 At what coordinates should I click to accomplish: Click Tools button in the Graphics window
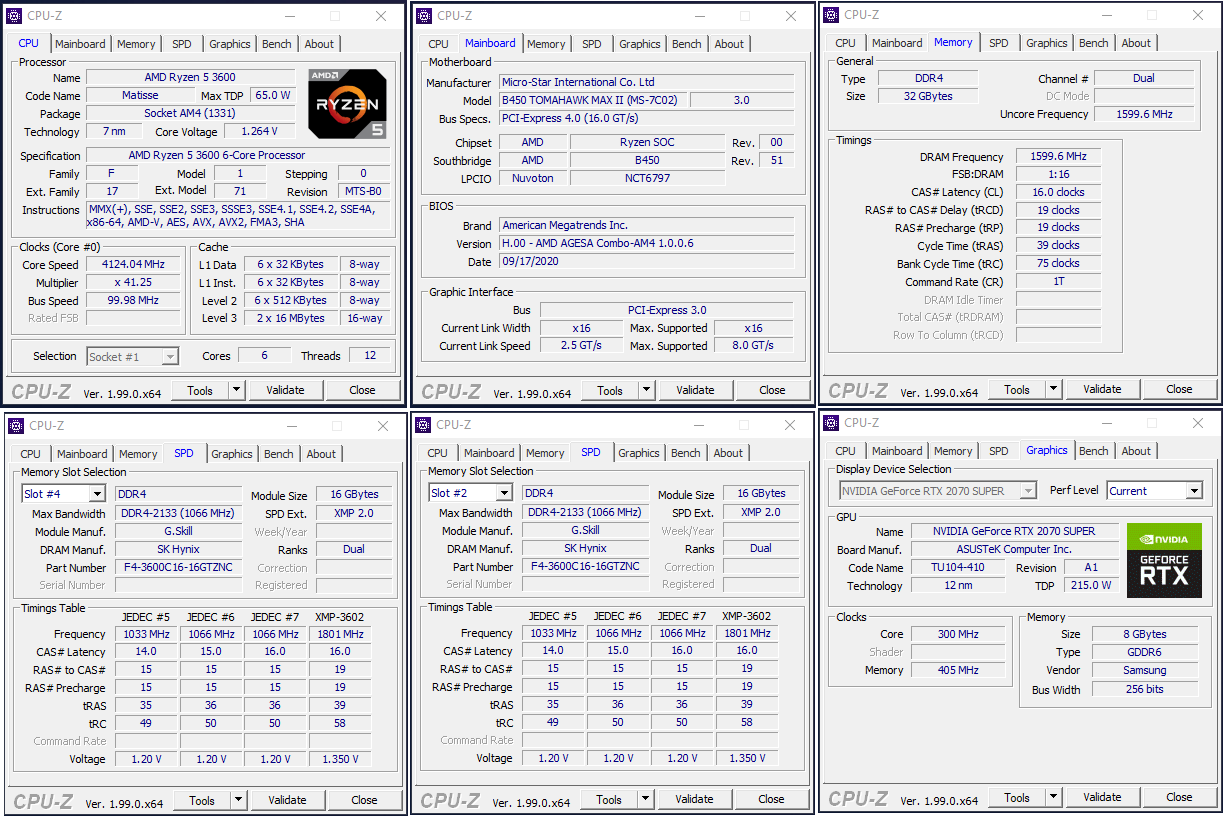click(1017, 797)
